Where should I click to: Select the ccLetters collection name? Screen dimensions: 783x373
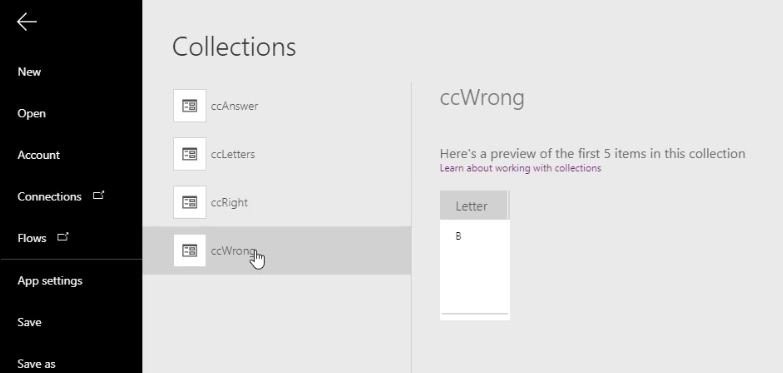[233, 154]
